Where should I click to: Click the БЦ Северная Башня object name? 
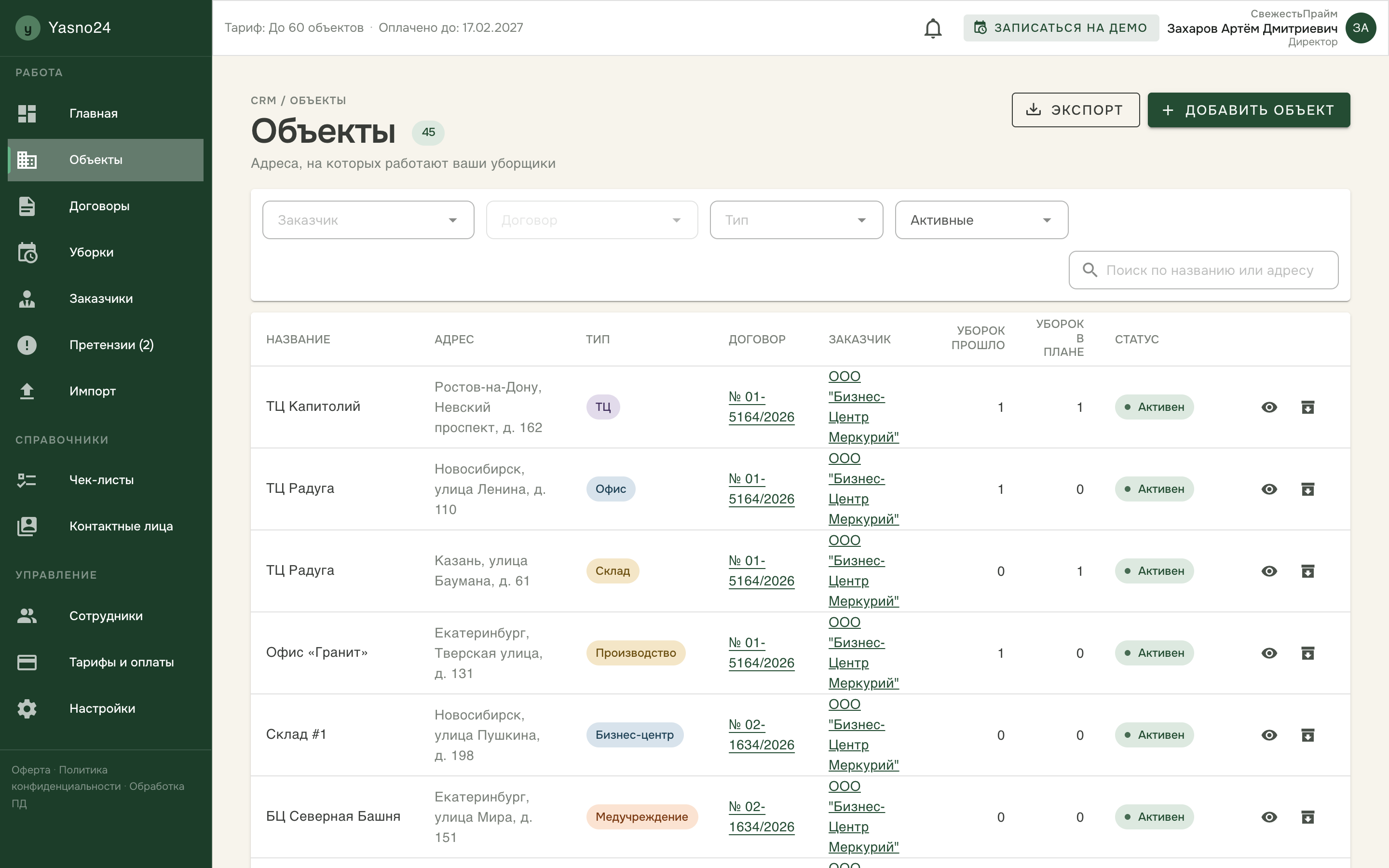click(333, 817)
